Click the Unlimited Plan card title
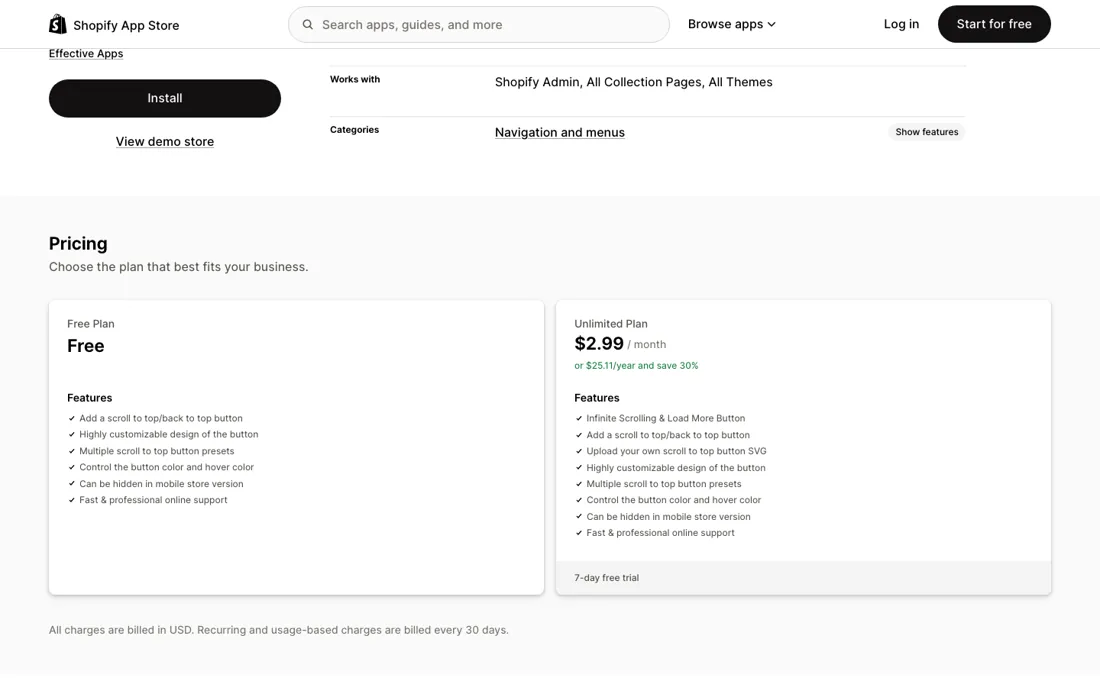1100x681 pixels. 610,323
